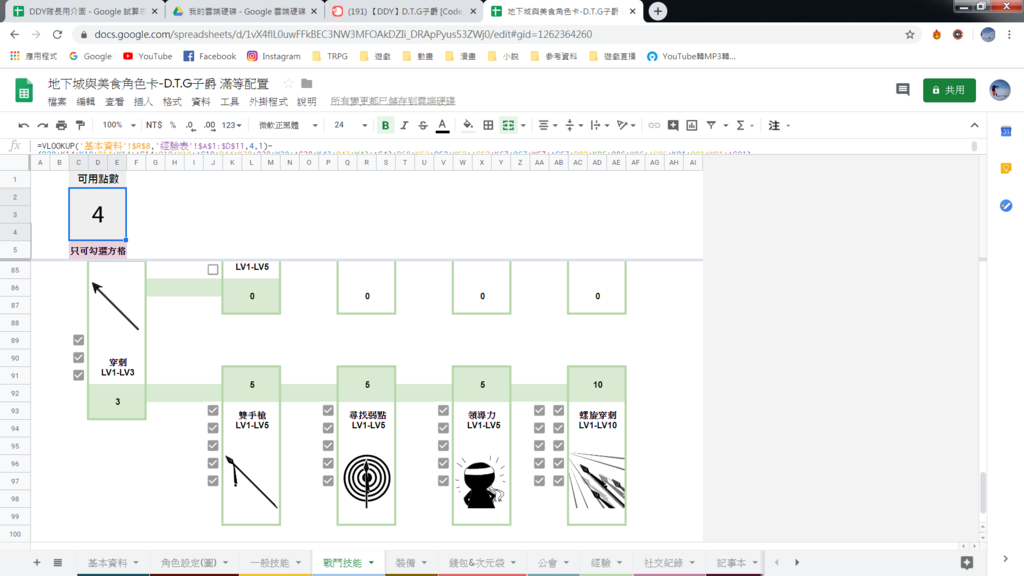Open the 編輯 menu
1024x576 pixels.
pyautogui.click(x=86, y=102)
